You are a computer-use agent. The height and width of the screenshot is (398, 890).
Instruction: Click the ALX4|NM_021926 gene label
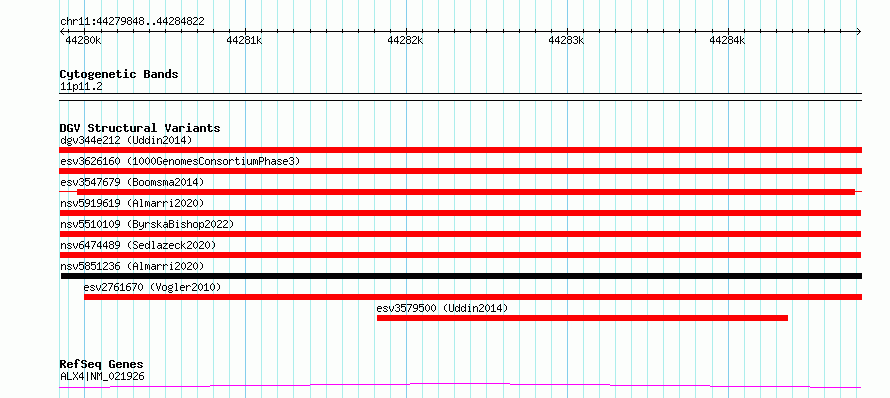[102, 376]
